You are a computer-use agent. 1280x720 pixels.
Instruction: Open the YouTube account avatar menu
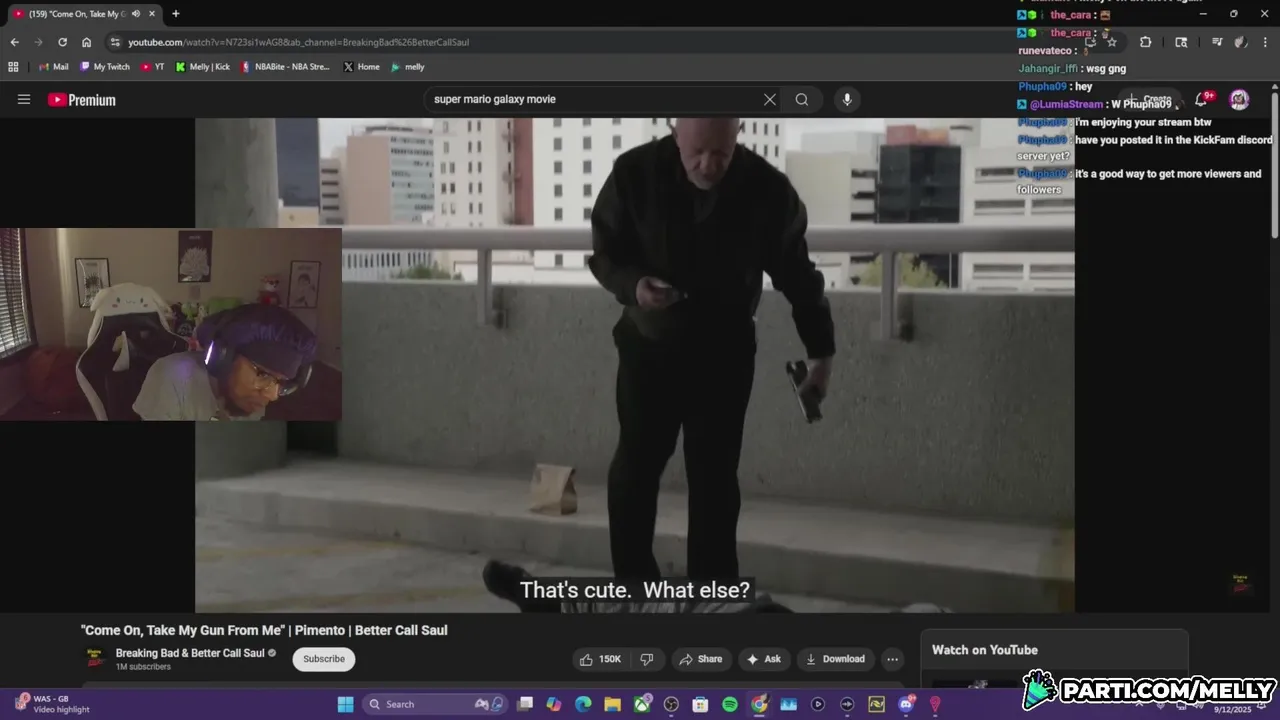(x=1239, y=99)
